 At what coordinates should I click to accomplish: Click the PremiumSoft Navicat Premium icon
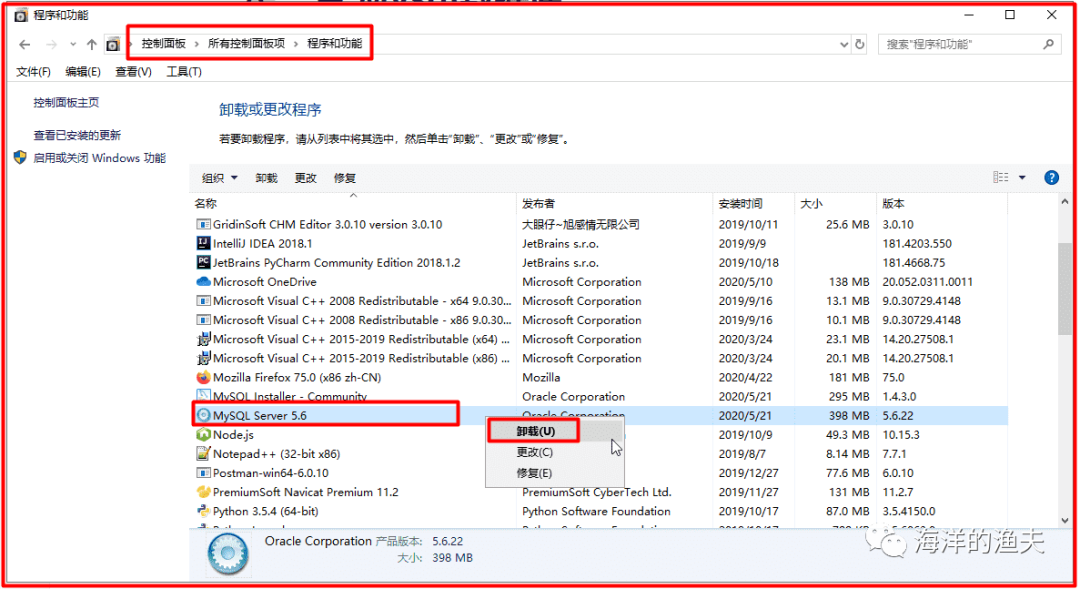pos(203,492)
